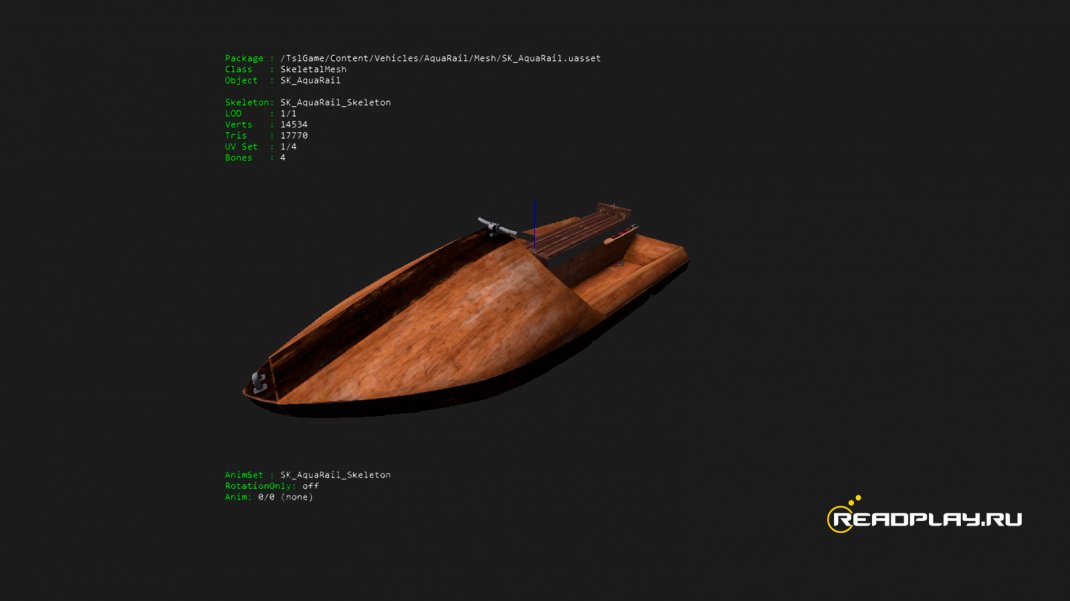Click the Class value SkeletalMesh

(x=313, y=70)
